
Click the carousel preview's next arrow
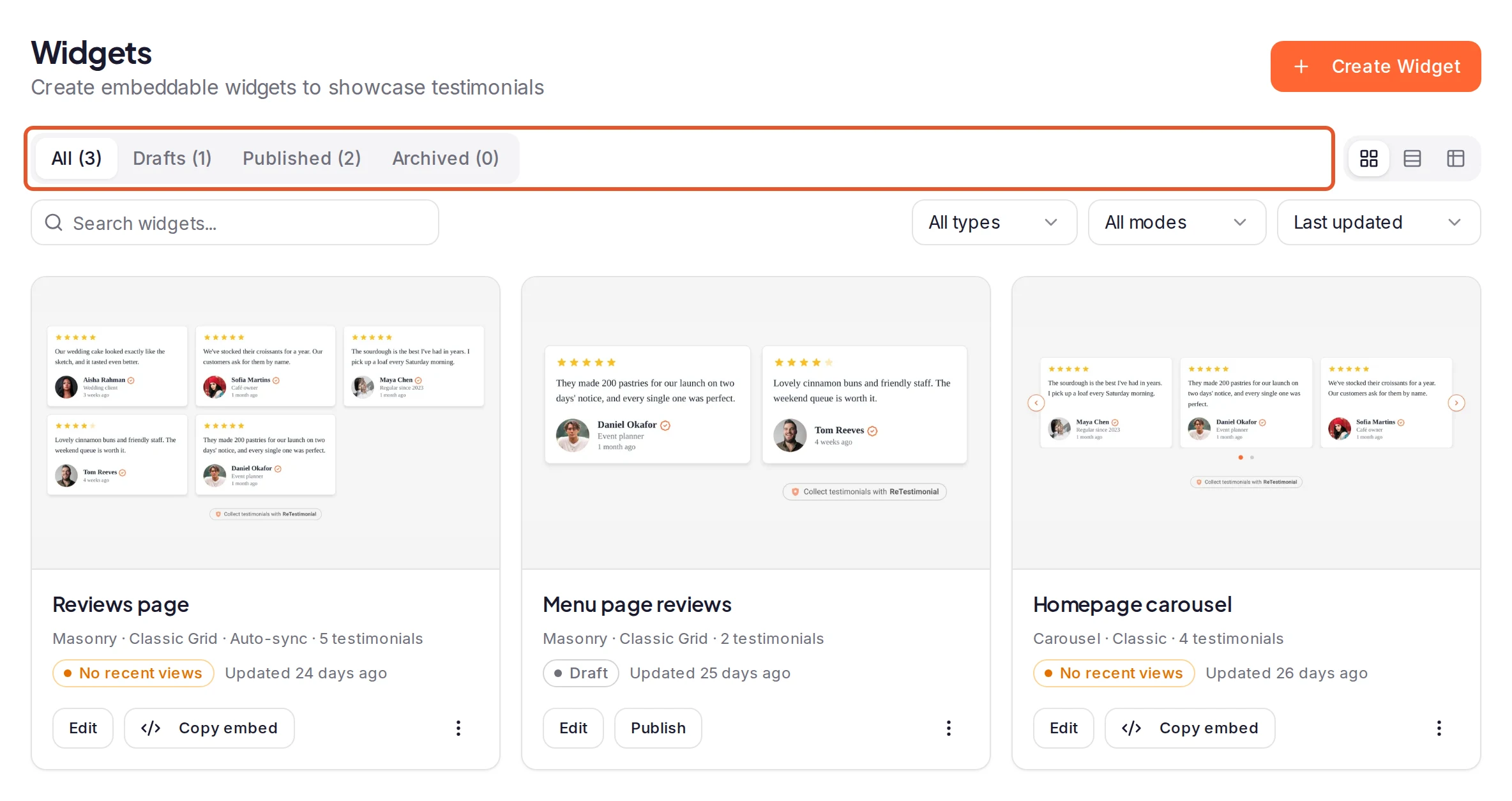click(x=1456, y=403)
